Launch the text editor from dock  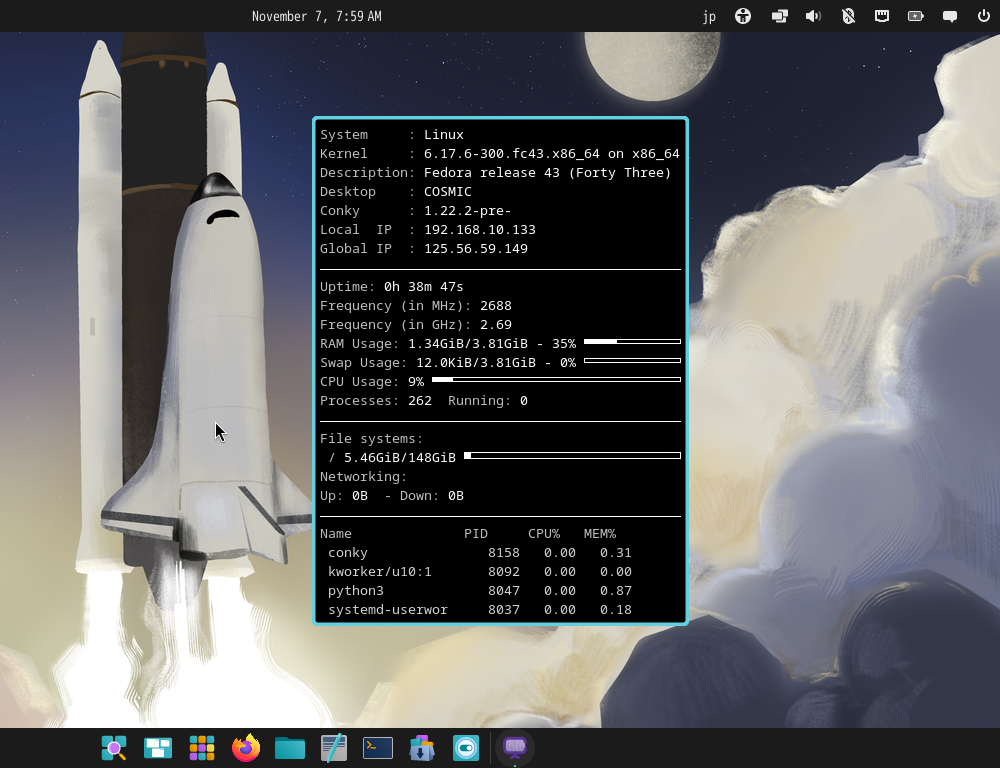click(334, 748)
